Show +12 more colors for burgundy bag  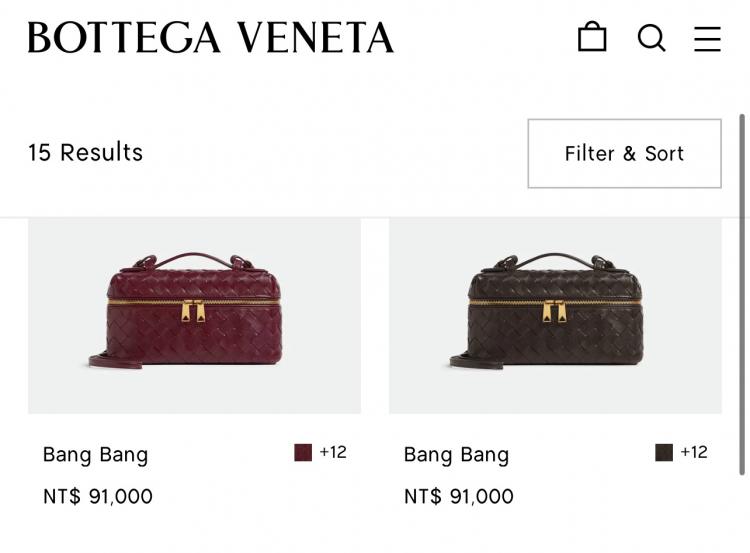tap(333, 452)
